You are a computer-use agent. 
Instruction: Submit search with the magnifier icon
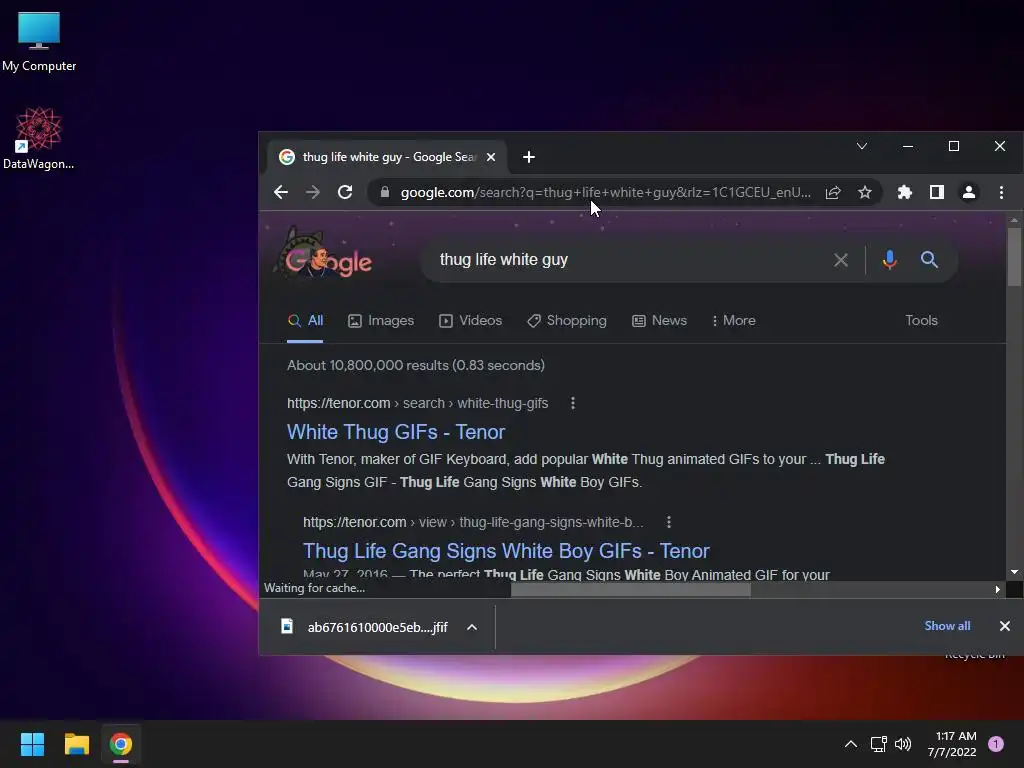929,260
